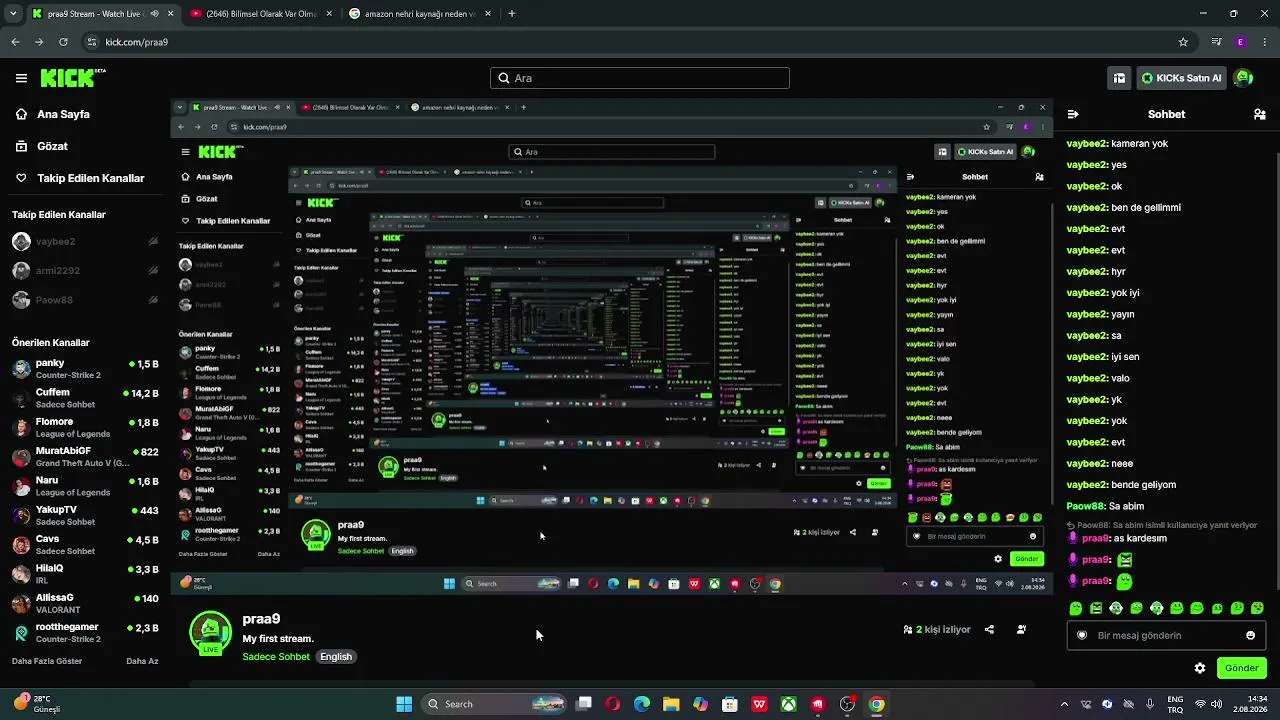Open the account avatar menu right of KICKs Satın Al
The width and height of the screenshot is (1280, 720).
[1243, 78]
